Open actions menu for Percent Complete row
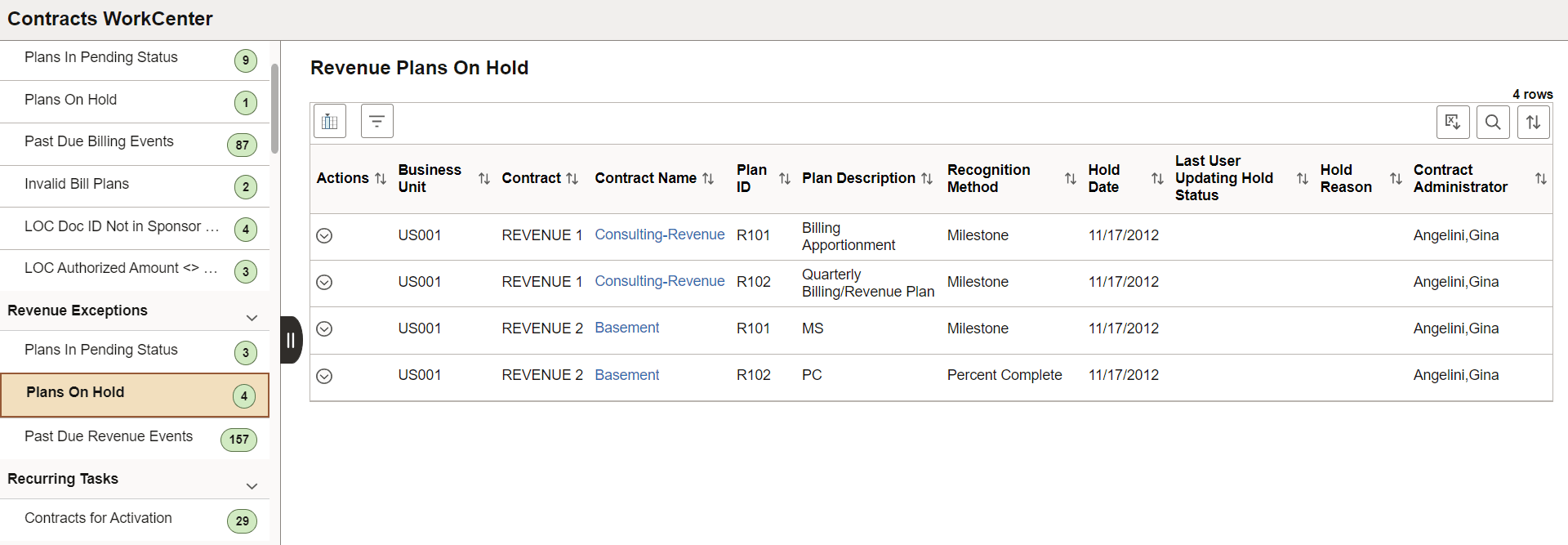This screenshot has height=545, width=1568. [324, 377]
